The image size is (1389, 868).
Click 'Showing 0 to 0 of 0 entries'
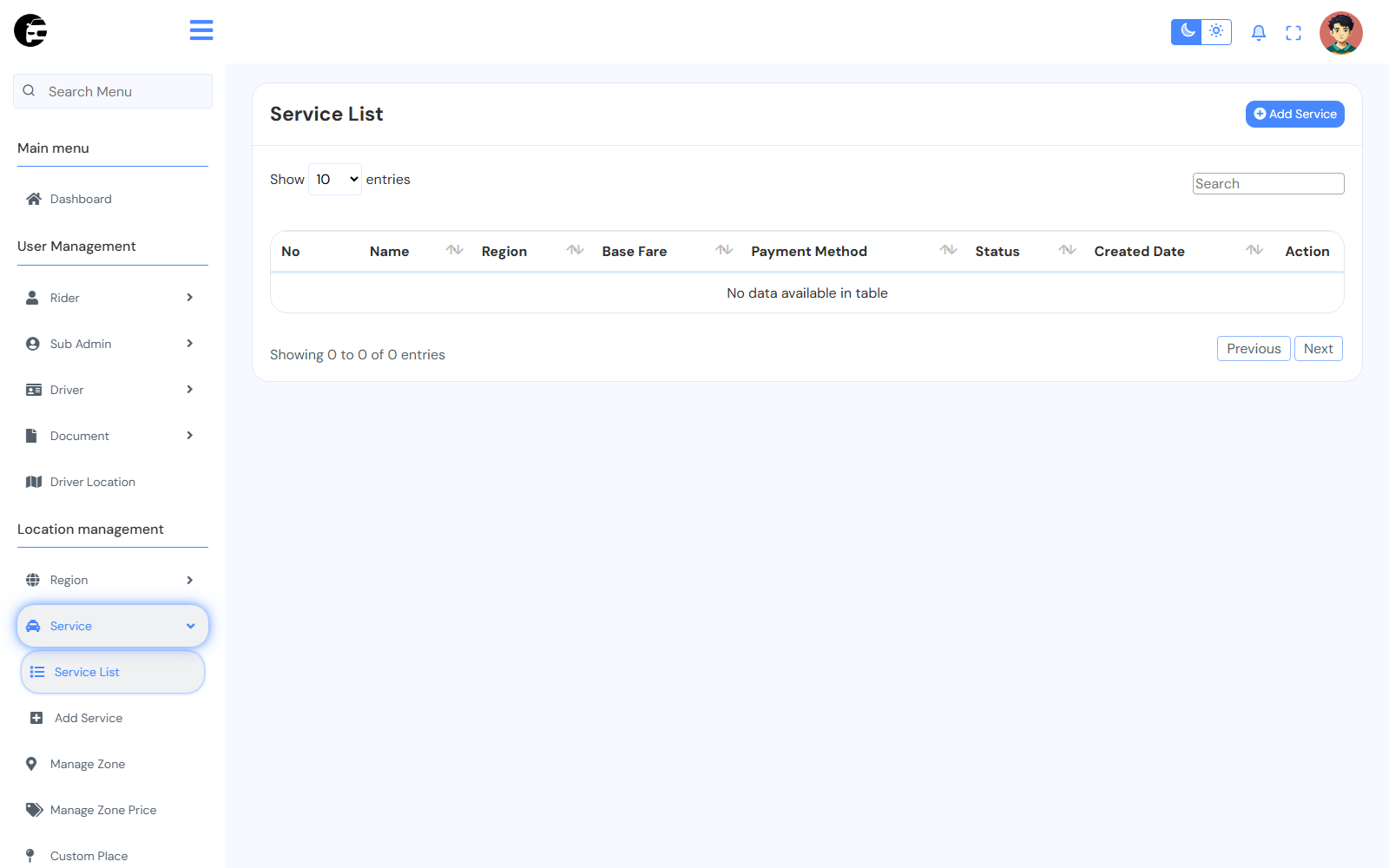[x=358, y=355]
